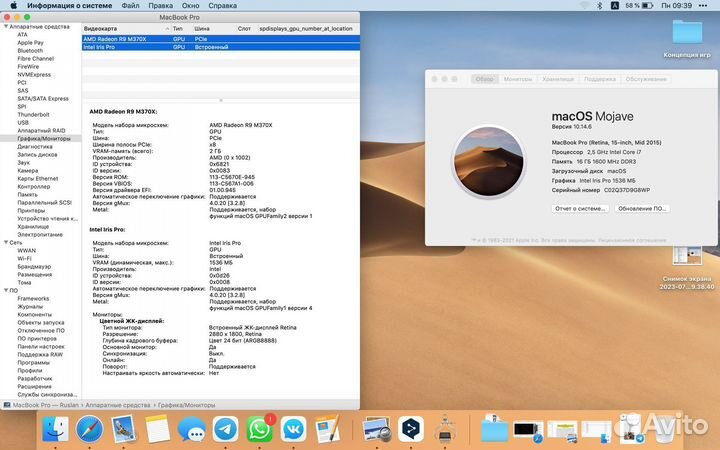This screenshot has height=450, width=720.
Task: Click Аппаратные средства in the bottom path bar
Action: coord(118,405)
